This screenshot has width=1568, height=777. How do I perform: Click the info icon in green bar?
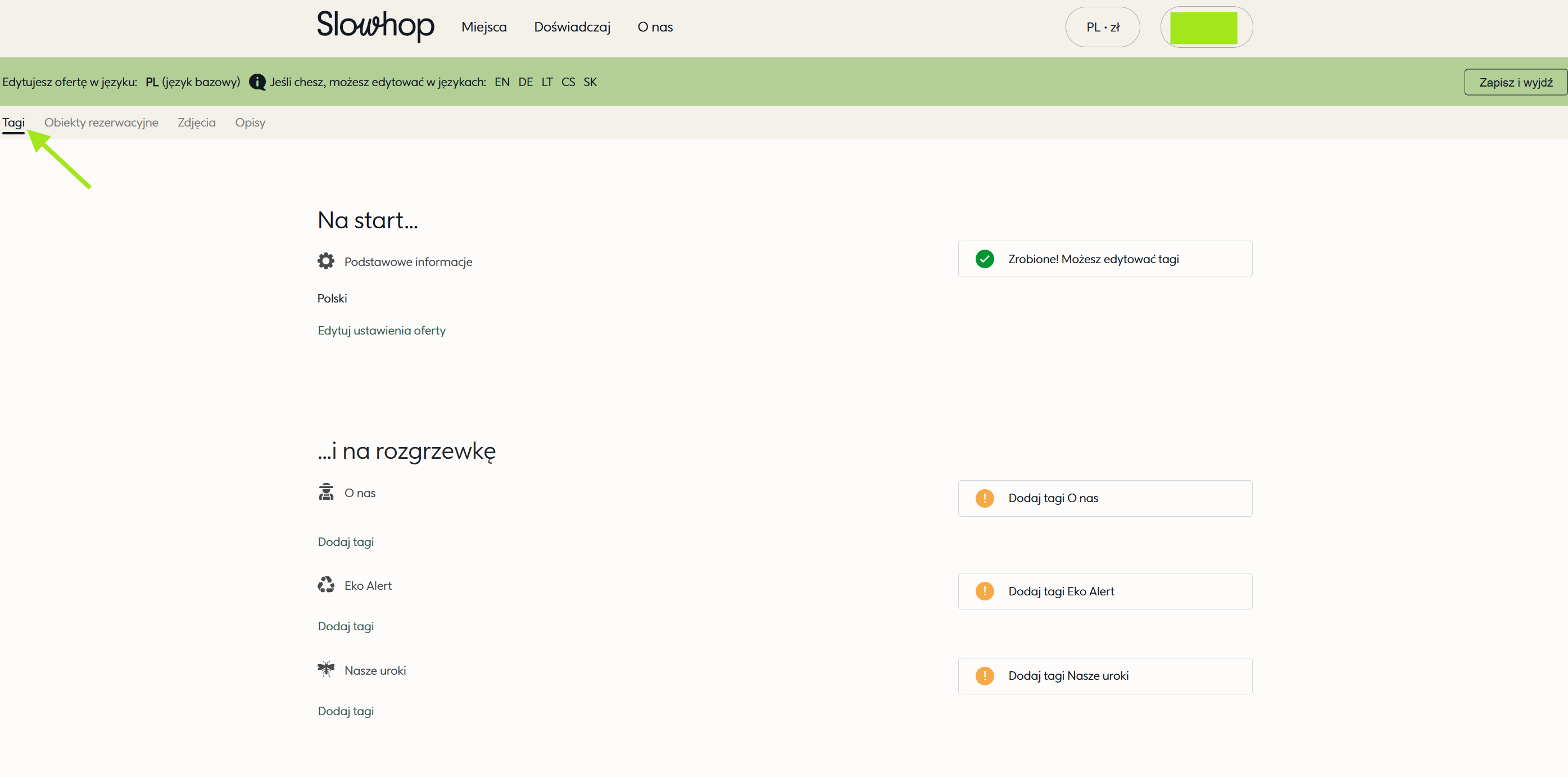click(x=257, y=82)
